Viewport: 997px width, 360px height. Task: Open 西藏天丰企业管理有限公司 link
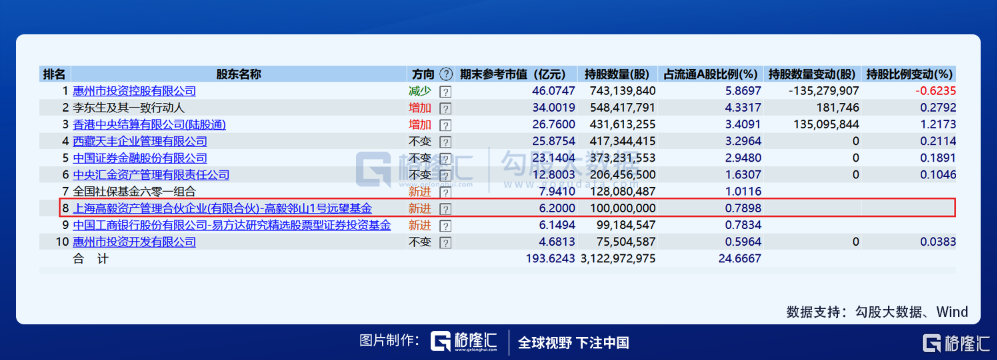(139, 141)
